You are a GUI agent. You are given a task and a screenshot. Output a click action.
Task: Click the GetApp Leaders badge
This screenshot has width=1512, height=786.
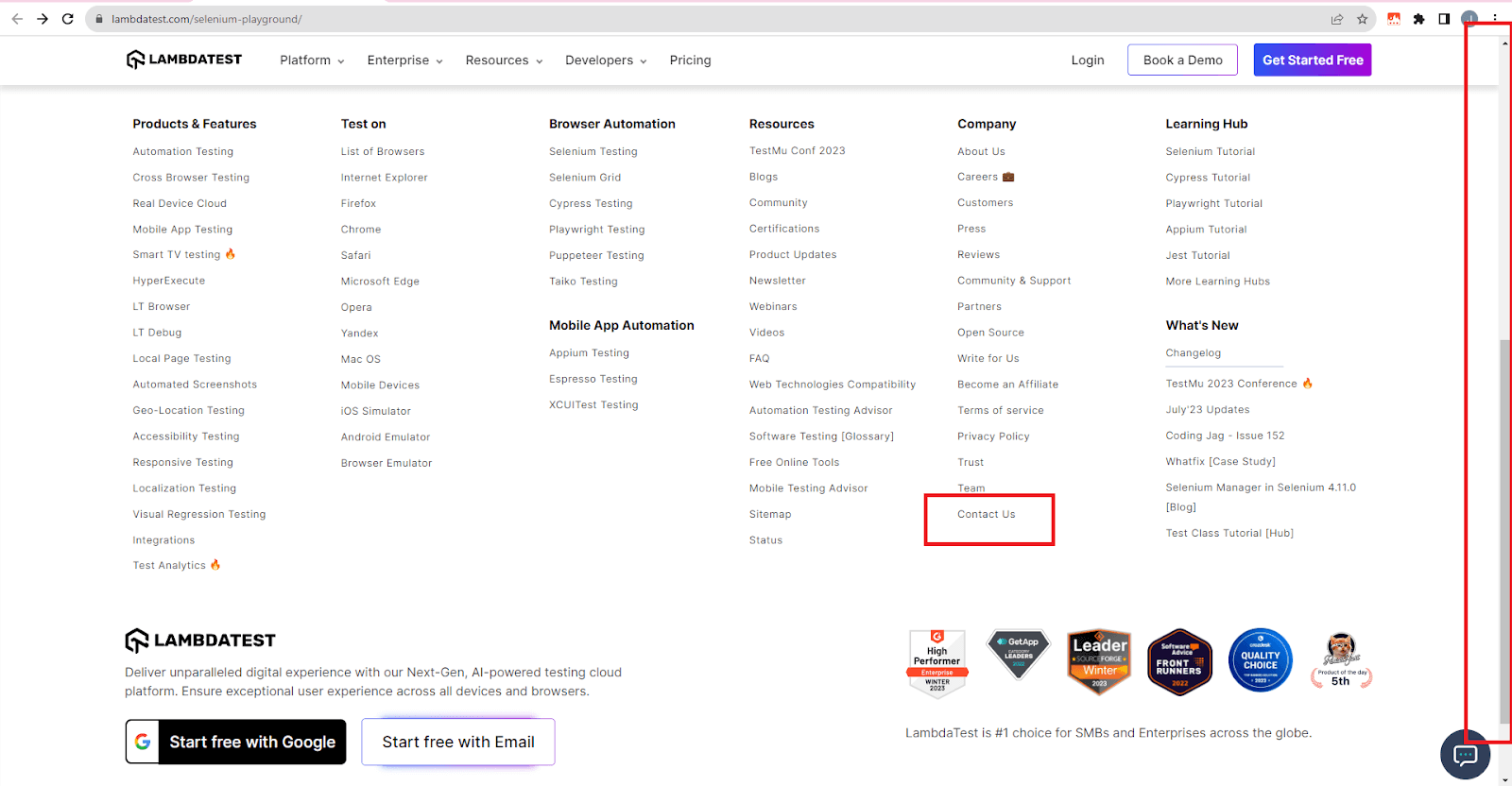point(1019,654)
